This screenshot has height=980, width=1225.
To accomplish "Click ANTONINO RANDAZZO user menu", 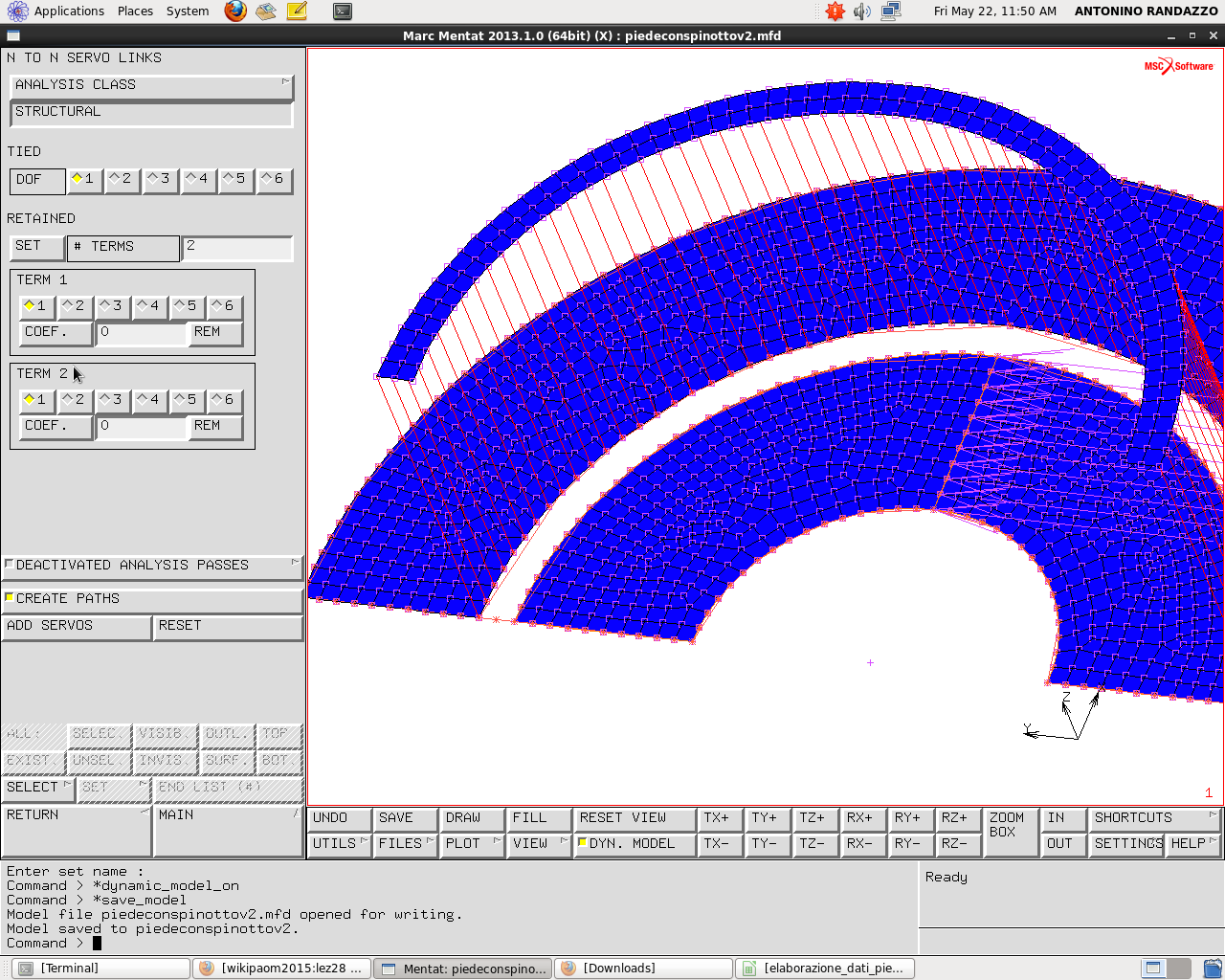I will [x=1147, y=11].
